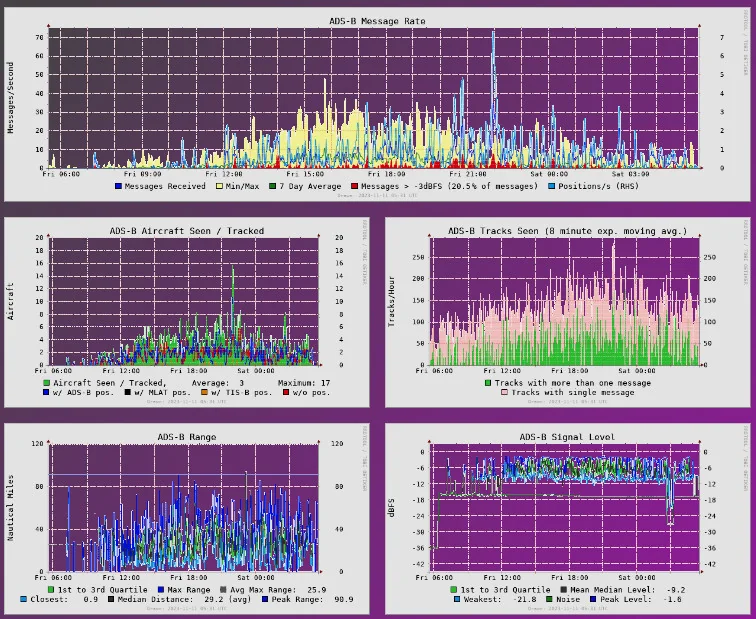Open the ADS-B Message Rate graph image
This screenshot has width=756, height=619.
(376, 104)
